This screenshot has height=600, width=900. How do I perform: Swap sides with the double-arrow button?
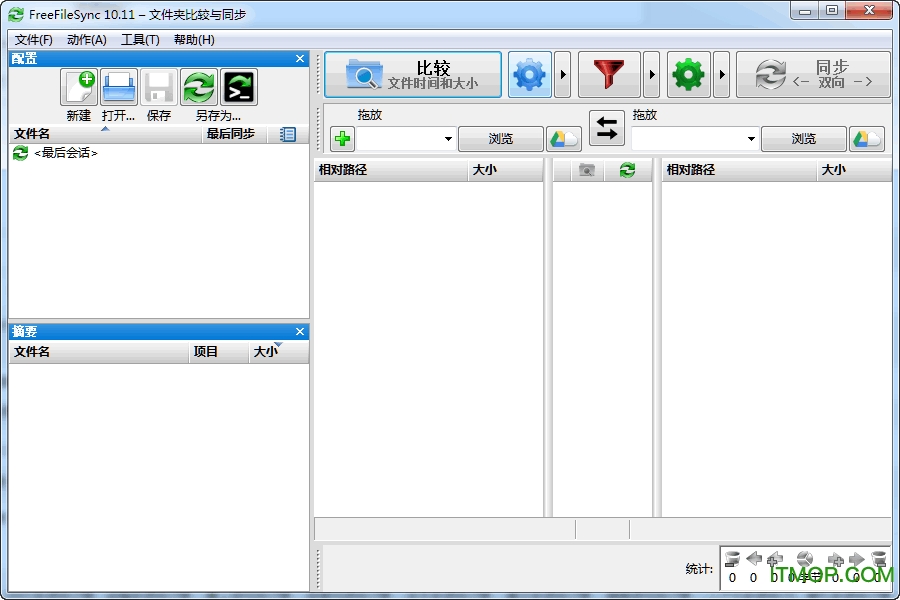tap(607, 128)
